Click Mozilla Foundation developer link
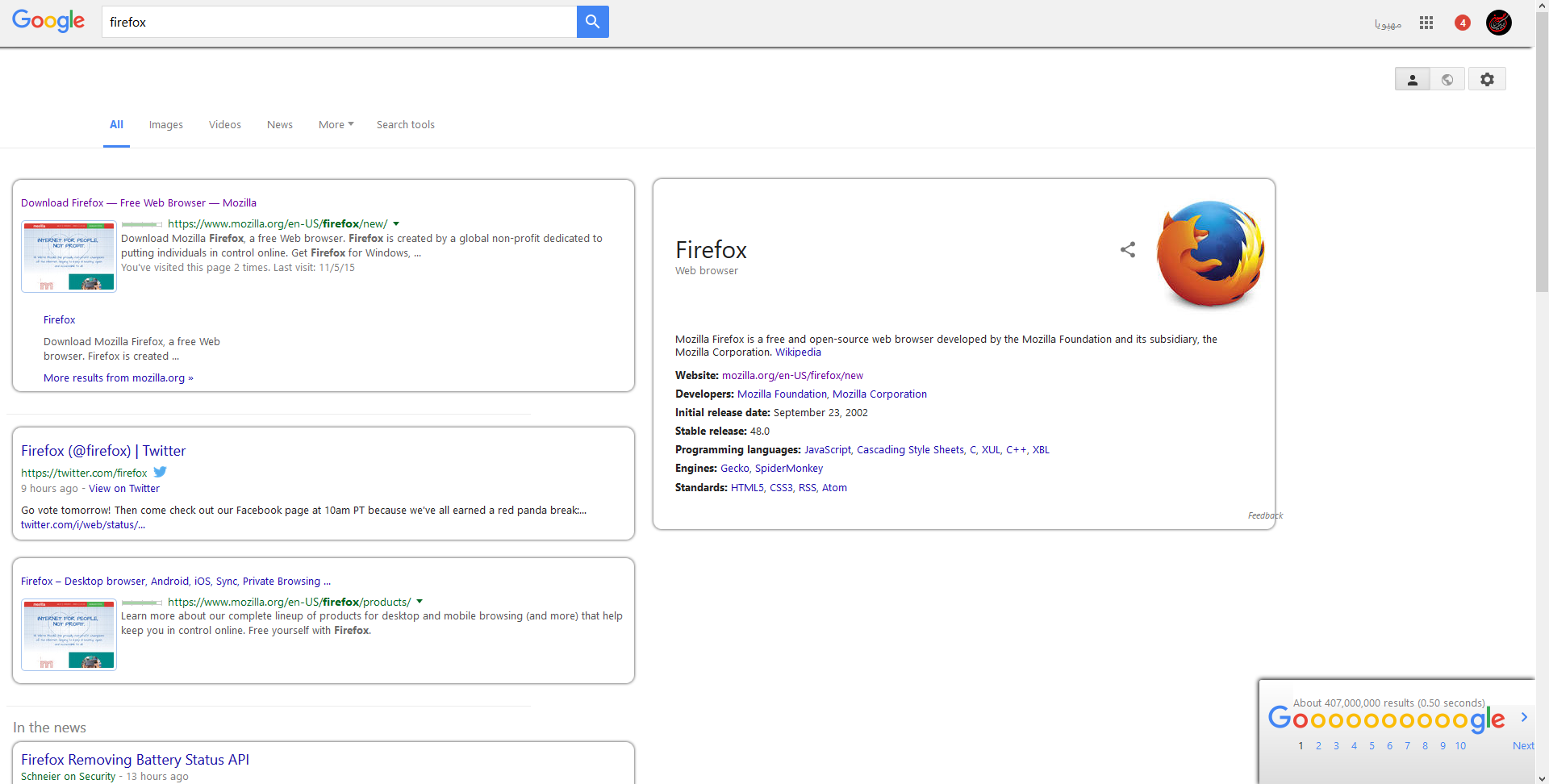Viewport: 1549px width, 784px height. click(782, 394)
